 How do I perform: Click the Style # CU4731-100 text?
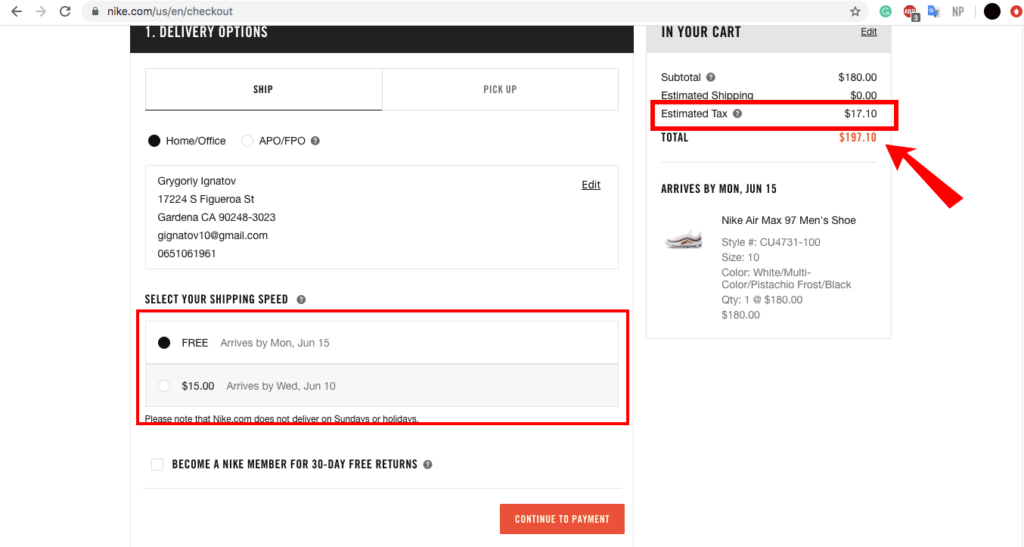point(771,242)
